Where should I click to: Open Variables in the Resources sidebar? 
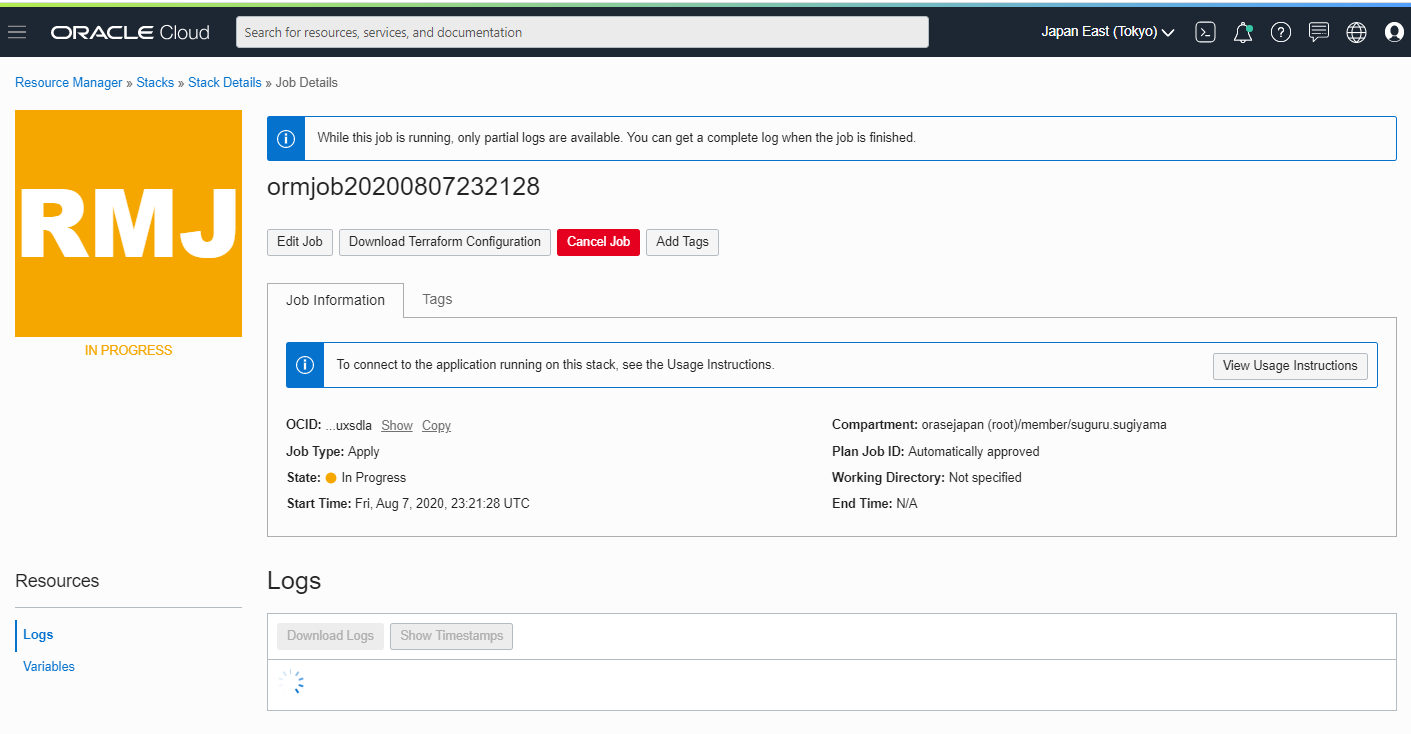click(x=48, y=666)
